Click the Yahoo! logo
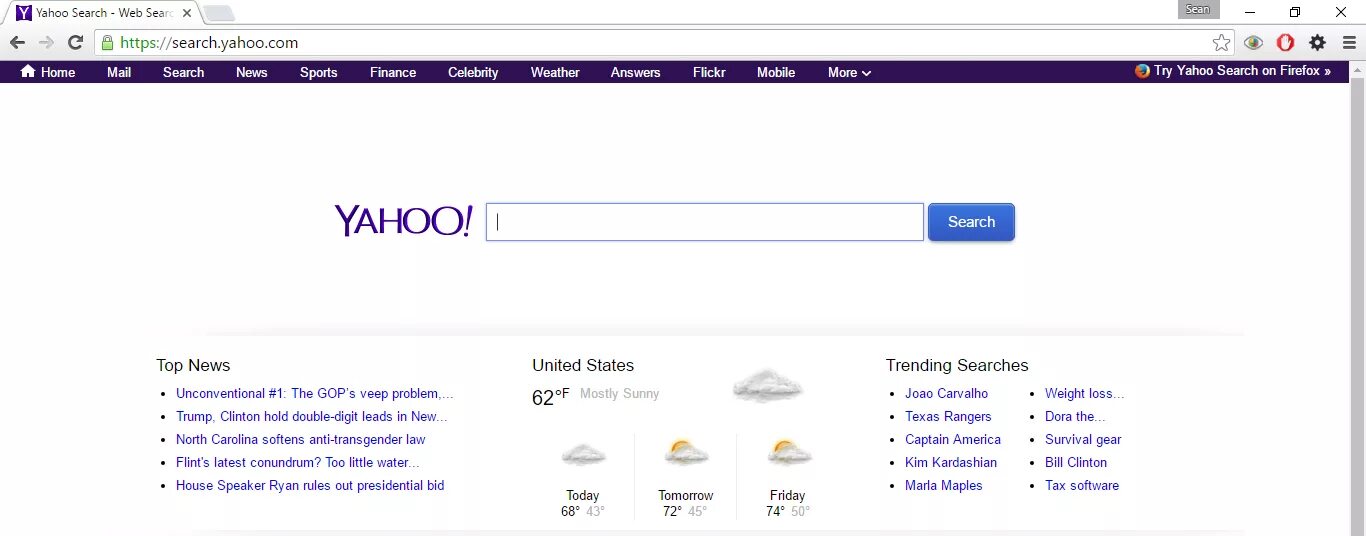This screenshot has height=536, width=1366. tap(403, 221)
